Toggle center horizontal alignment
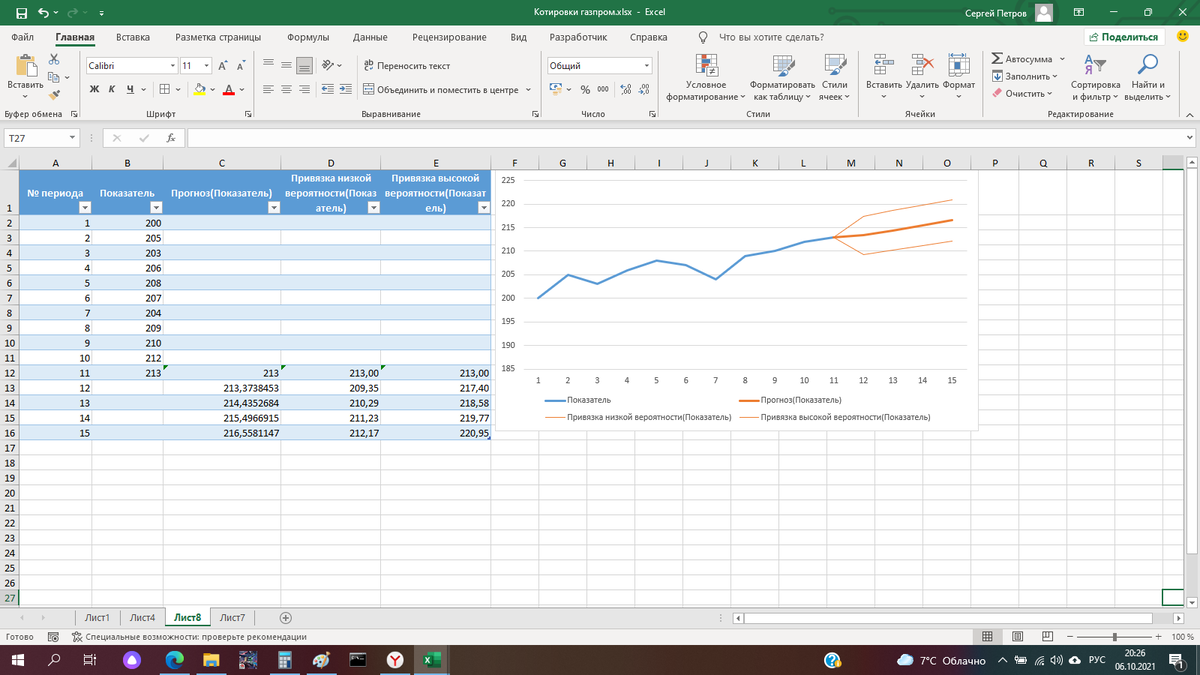This screenshot has width=1200, height=675. click(287, 89)
